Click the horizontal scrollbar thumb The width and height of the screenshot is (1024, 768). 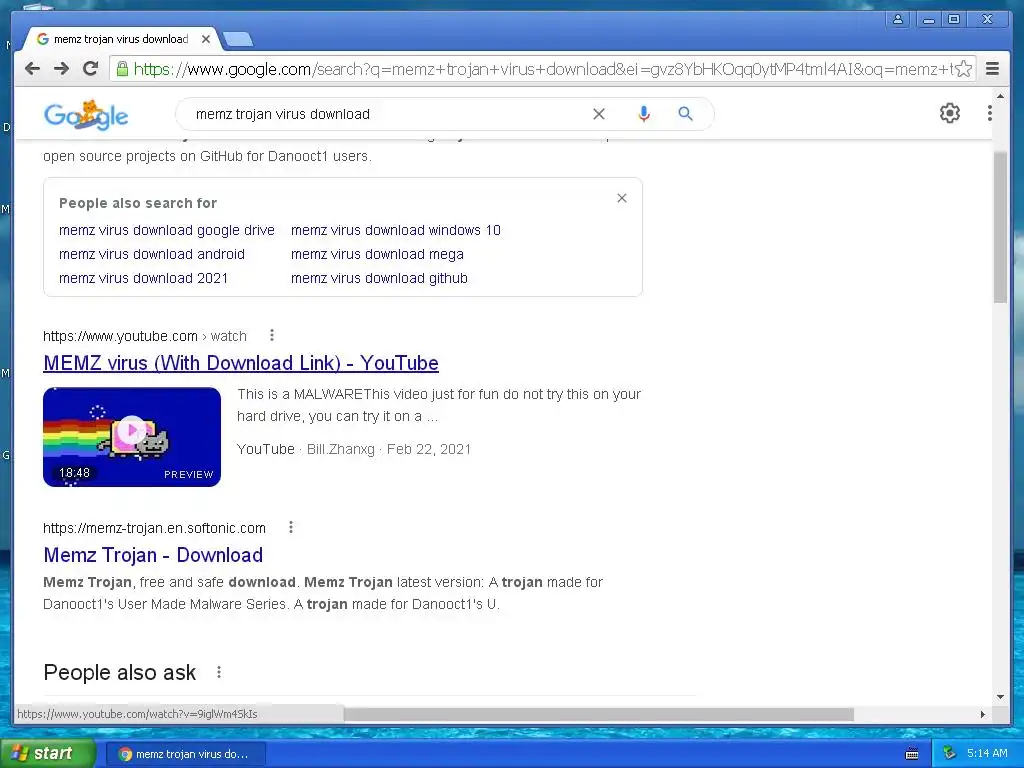[x=598, y=714]
